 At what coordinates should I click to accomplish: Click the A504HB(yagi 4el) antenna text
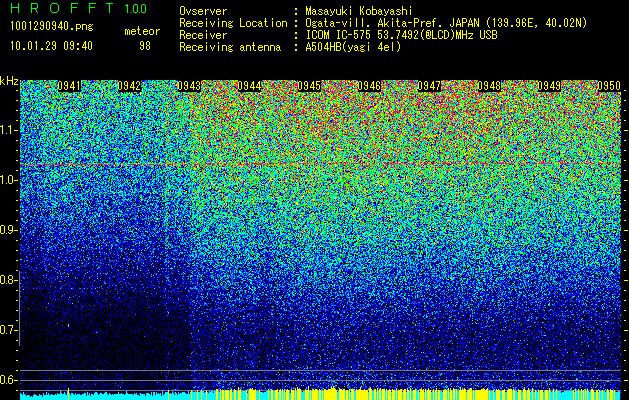pos(353,47)
